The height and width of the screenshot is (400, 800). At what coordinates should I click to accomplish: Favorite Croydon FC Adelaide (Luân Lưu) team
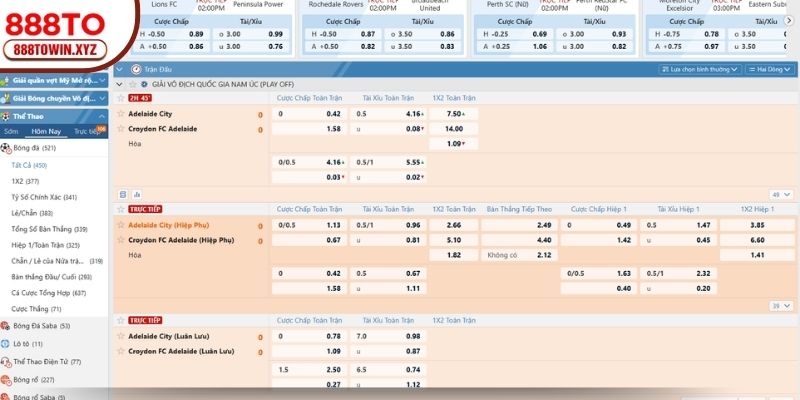click(x=121, y=351)
